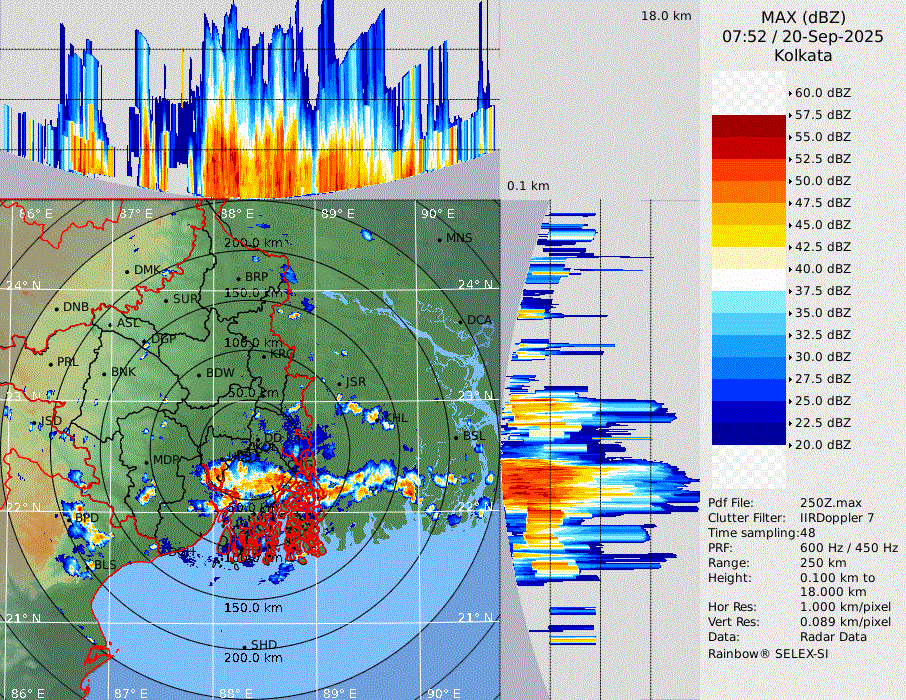Select the BDW station marker
The width and height of the screenshot is (906, 700).
click(200, 374)
